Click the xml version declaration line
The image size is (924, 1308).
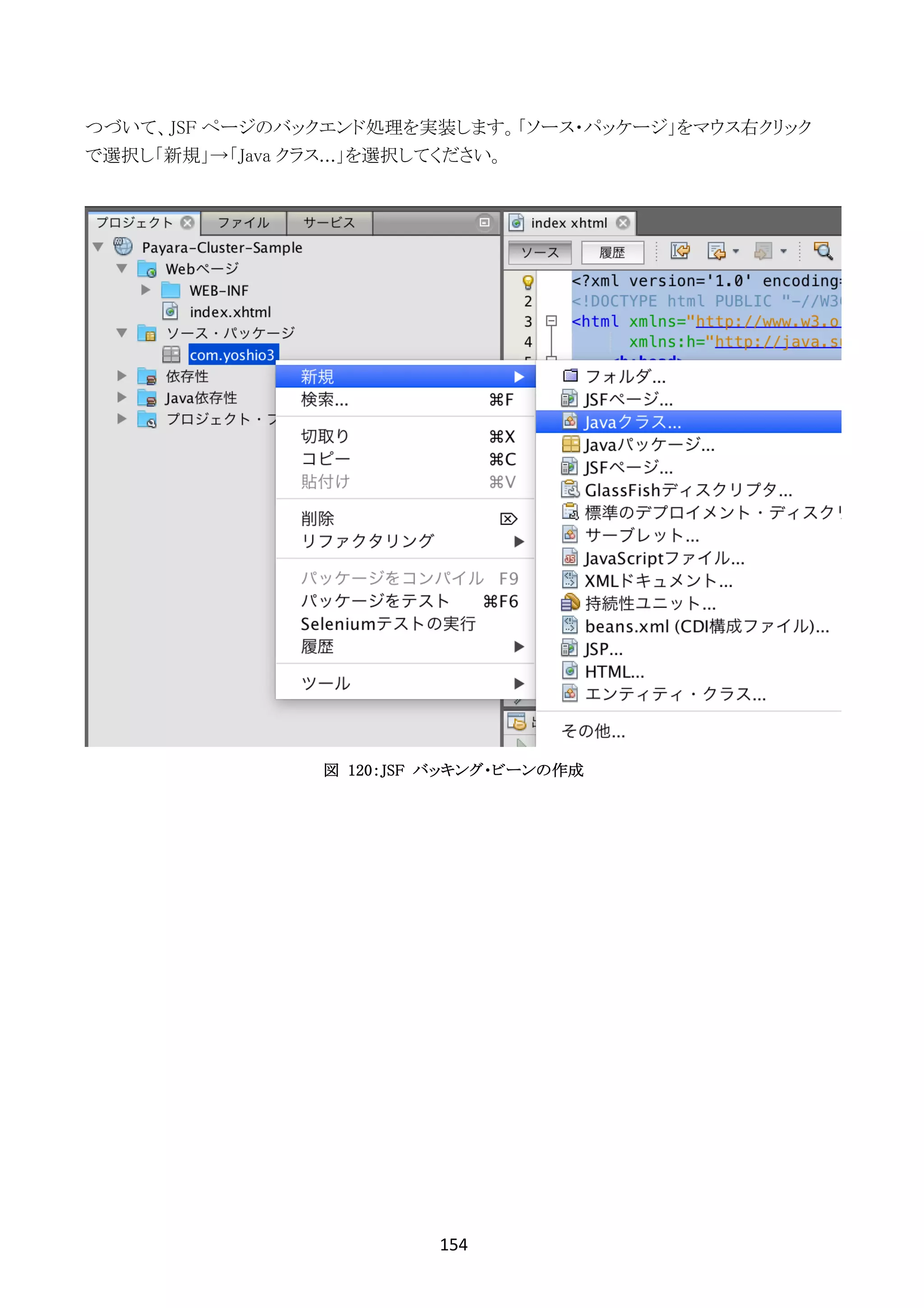(x=706, y=281)
